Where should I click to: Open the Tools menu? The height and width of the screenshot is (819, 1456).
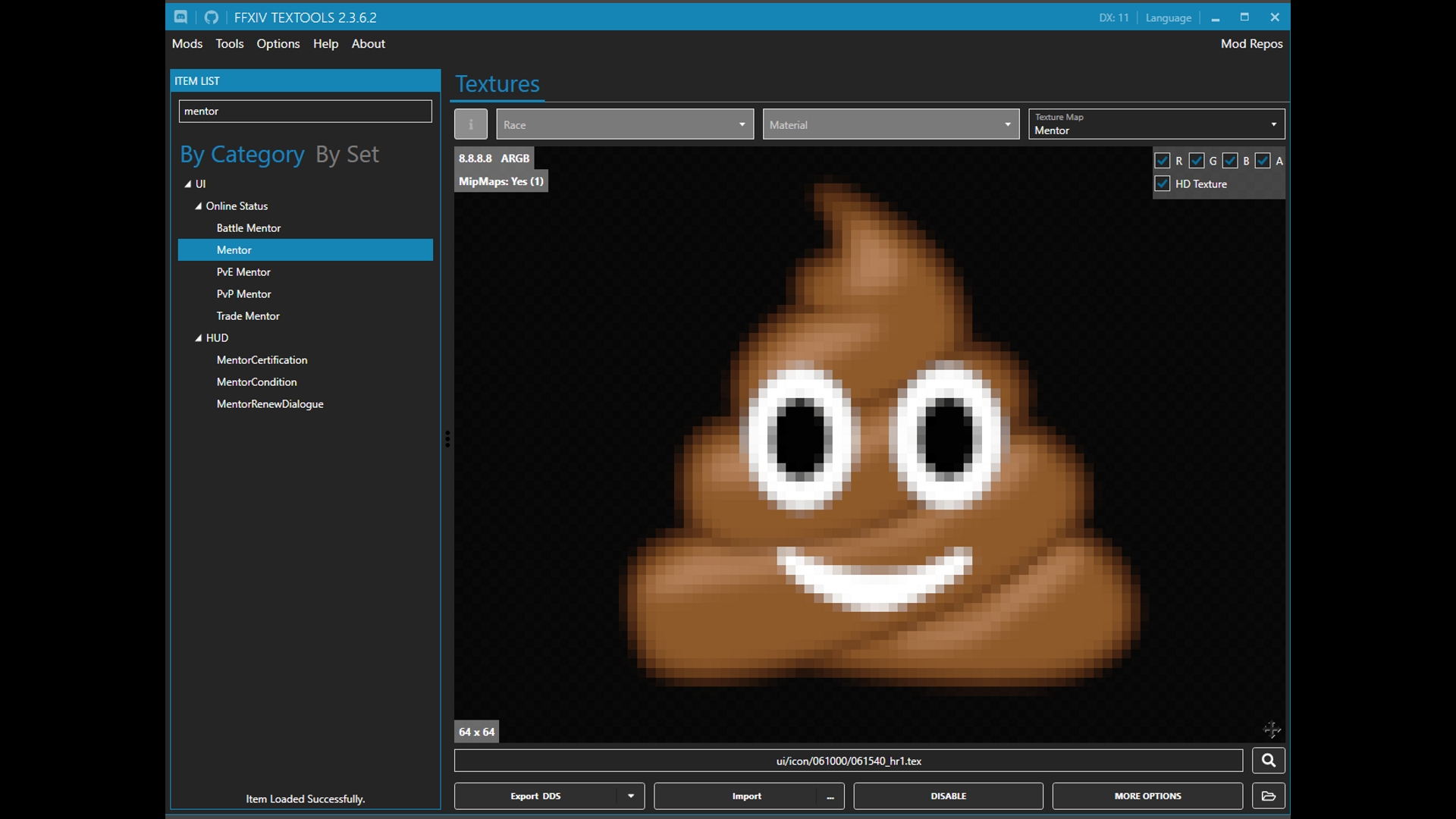tap(230, 44)
